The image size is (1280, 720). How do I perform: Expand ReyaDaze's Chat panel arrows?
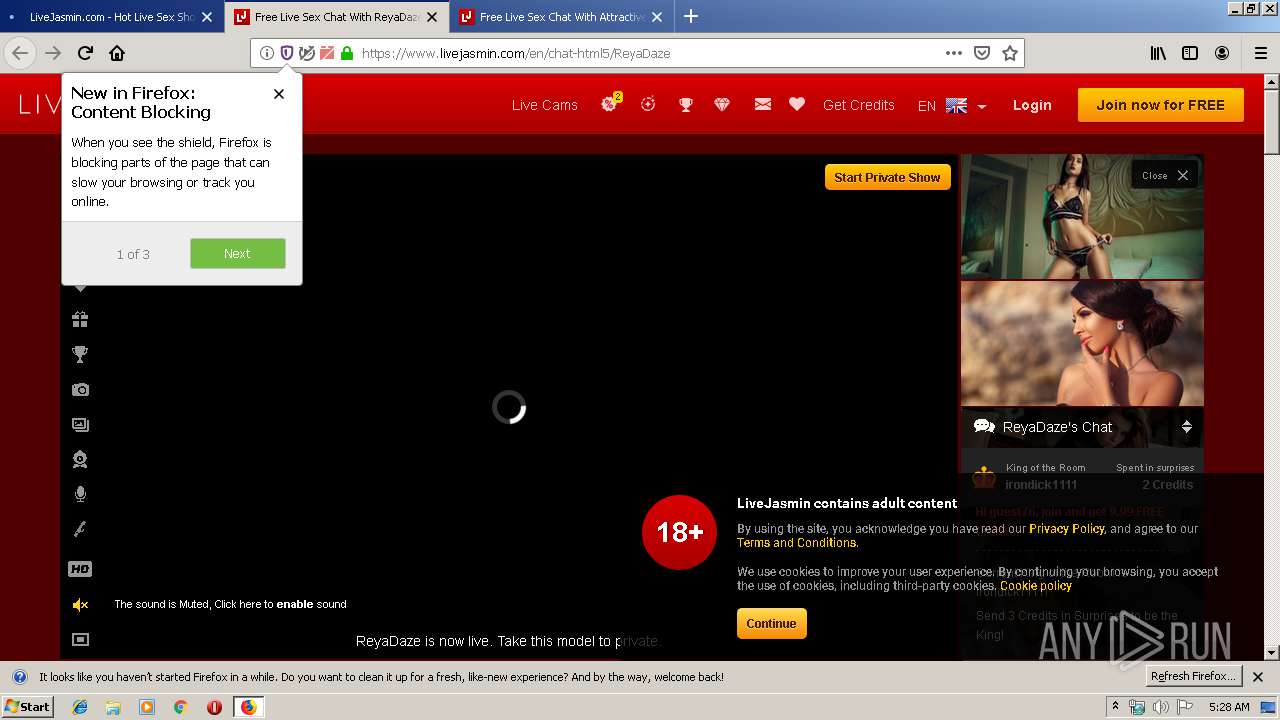coord(1186,427)
